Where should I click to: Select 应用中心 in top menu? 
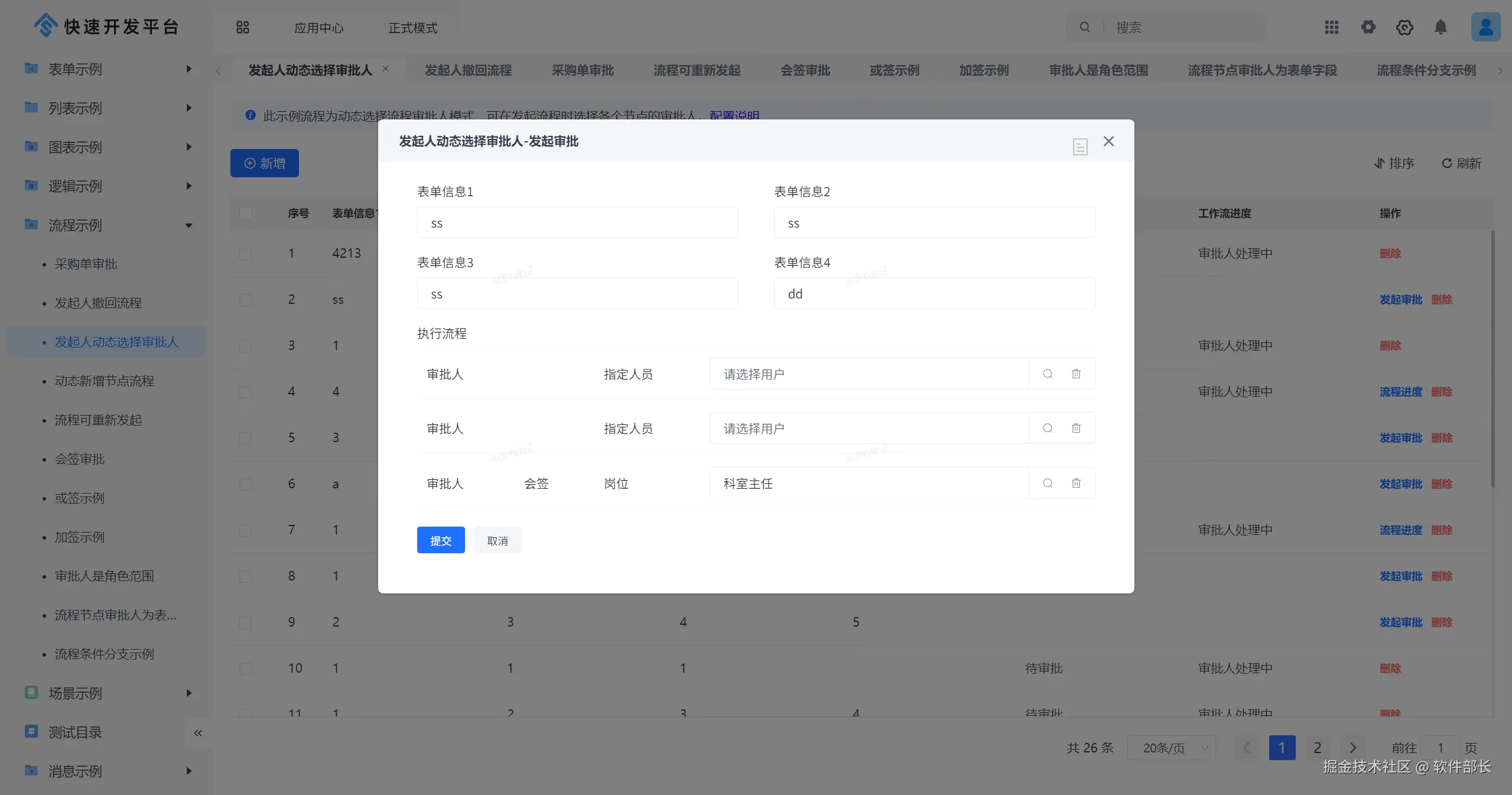pyautogui.click(x=318, y=28)
